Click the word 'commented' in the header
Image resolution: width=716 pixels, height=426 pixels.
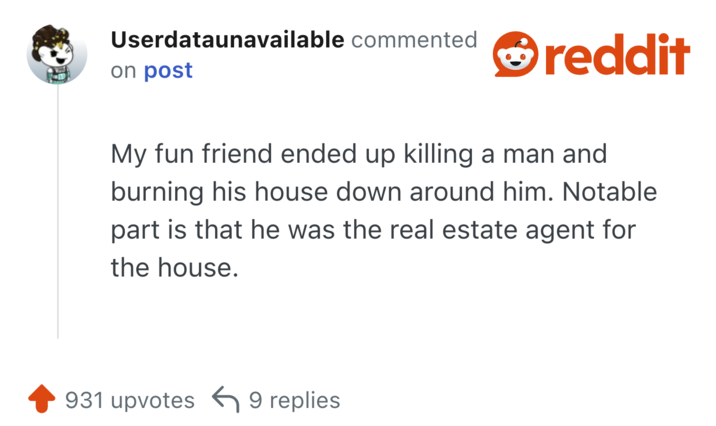click(x=414, y=40)
